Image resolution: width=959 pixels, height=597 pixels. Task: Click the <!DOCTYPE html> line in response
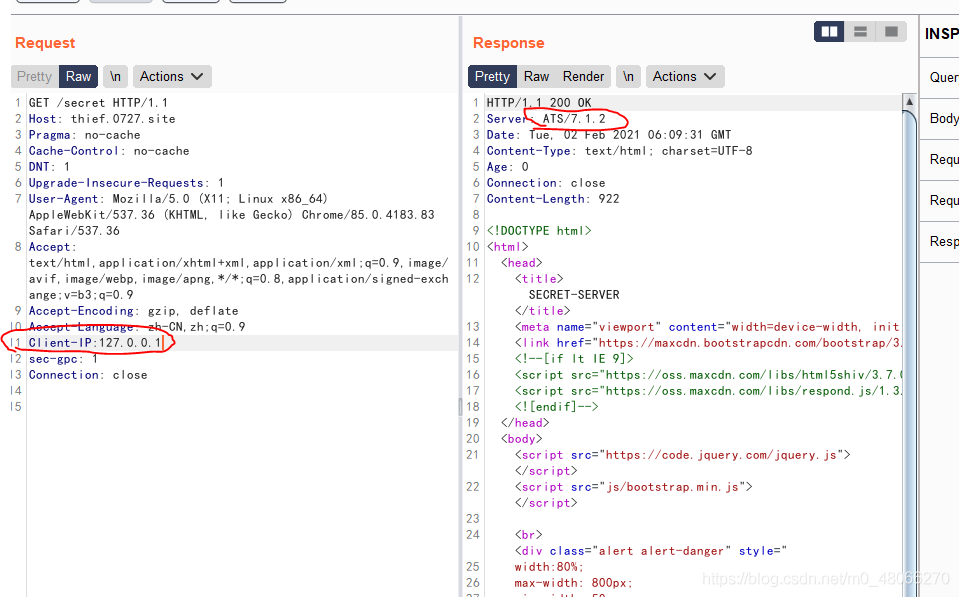pyautogui.click(x=539, y=231)
